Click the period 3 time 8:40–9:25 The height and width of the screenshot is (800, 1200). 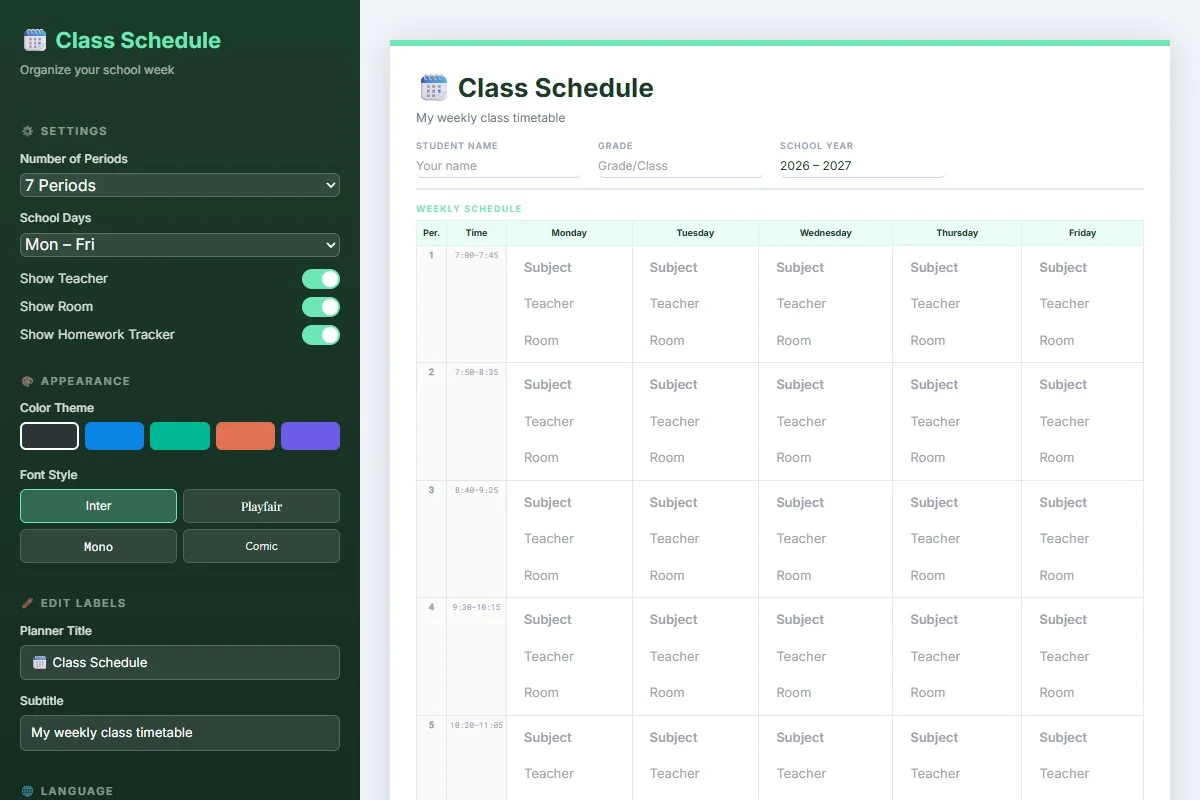tap(476, 490)
